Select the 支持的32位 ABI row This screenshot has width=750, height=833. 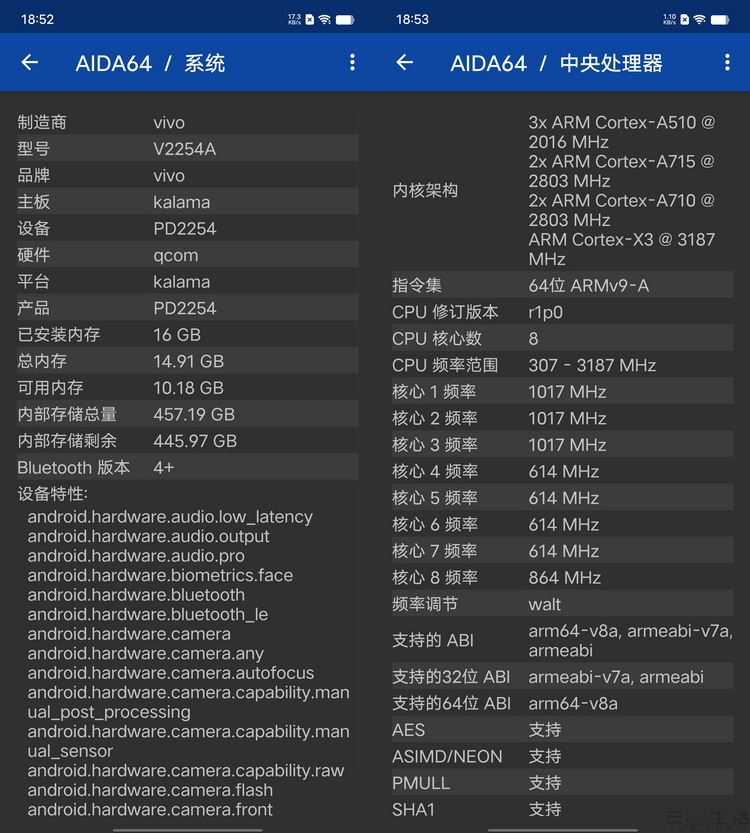(562, 676)
